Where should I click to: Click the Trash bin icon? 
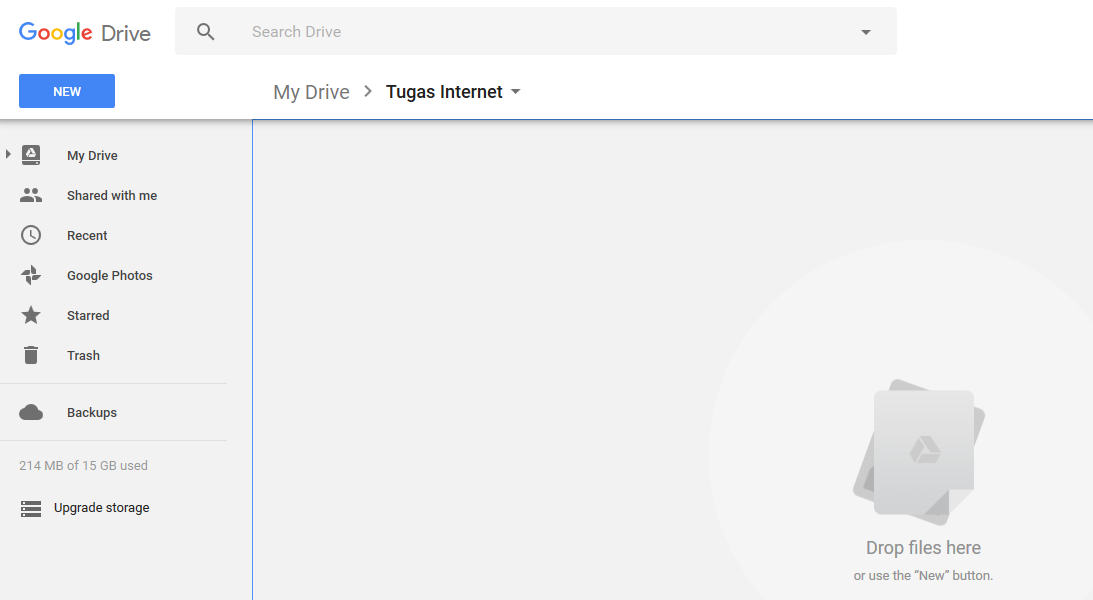(x=31, y=355)
